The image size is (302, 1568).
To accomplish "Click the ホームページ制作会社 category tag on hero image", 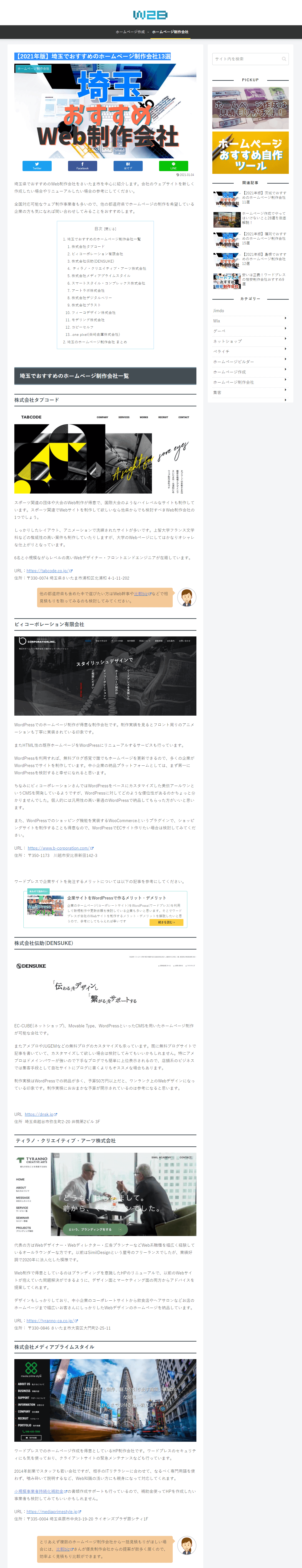I will coord(33,69).
